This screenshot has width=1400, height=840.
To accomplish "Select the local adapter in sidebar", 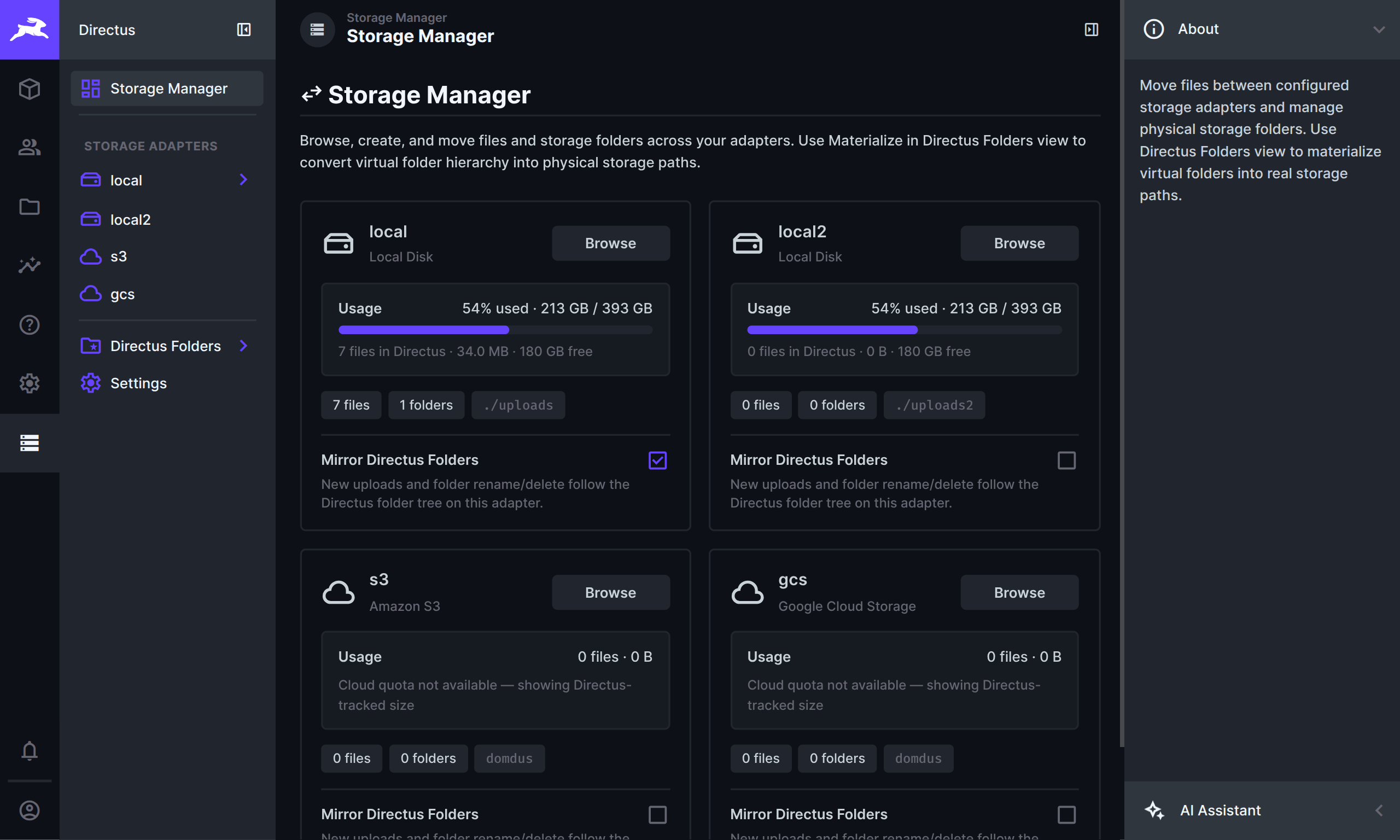I will [167, 180].
